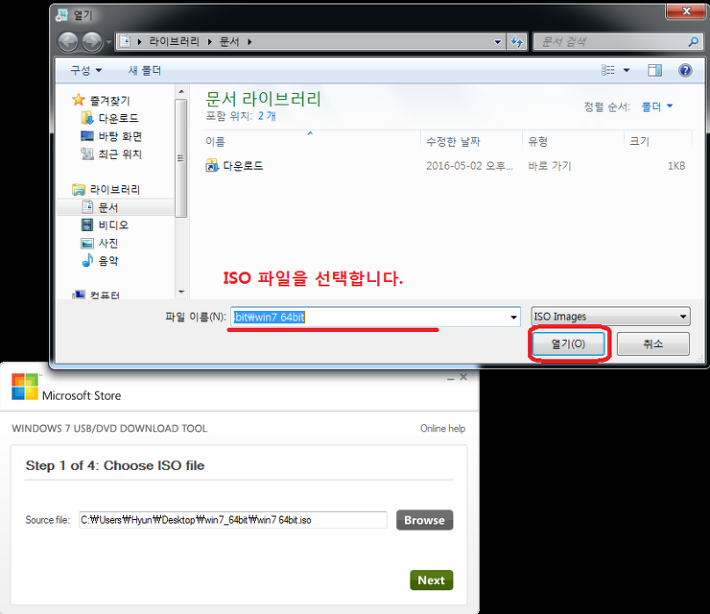710x614 pixels.
Task: Click the Microsoft Store logo
Action: [x=66, y=388]
